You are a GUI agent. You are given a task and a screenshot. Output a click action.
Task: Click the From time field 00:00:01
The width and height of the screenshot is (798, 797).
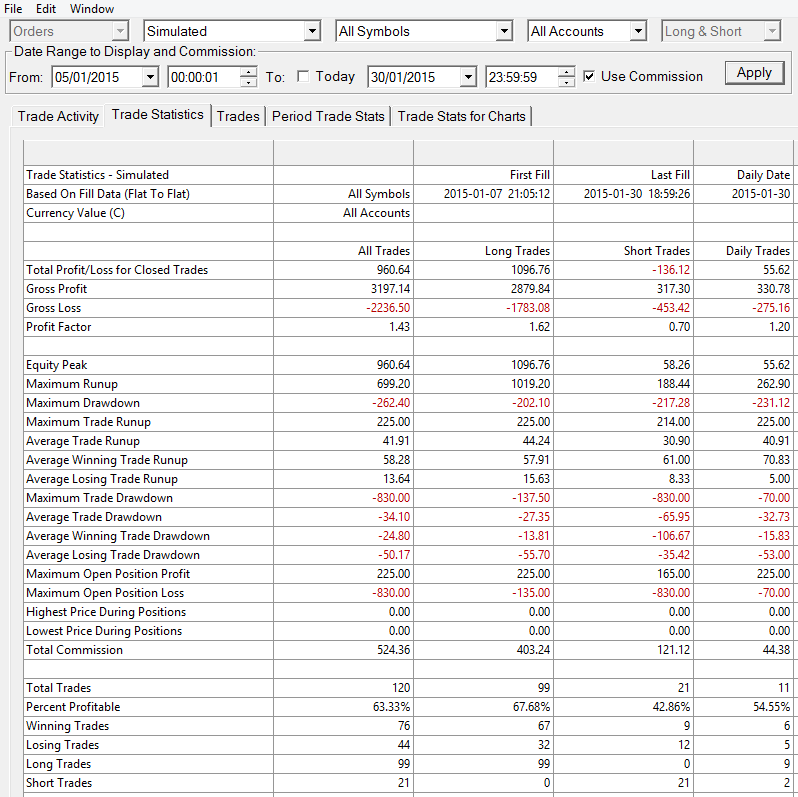click(204, 77)
